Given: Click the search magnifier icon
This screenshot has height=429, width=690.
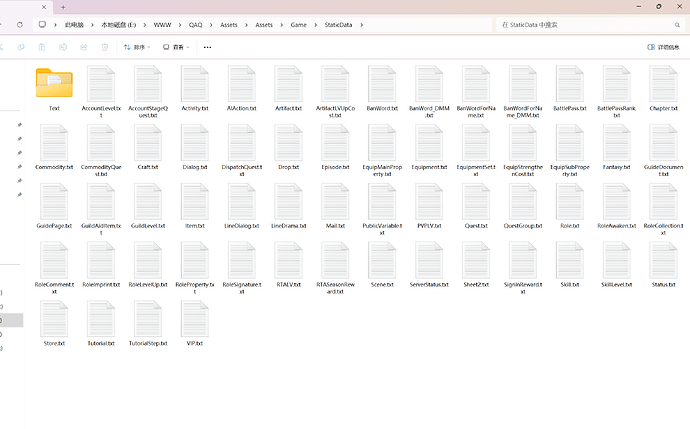Looking at the screenshot, I should click(677, 25).
